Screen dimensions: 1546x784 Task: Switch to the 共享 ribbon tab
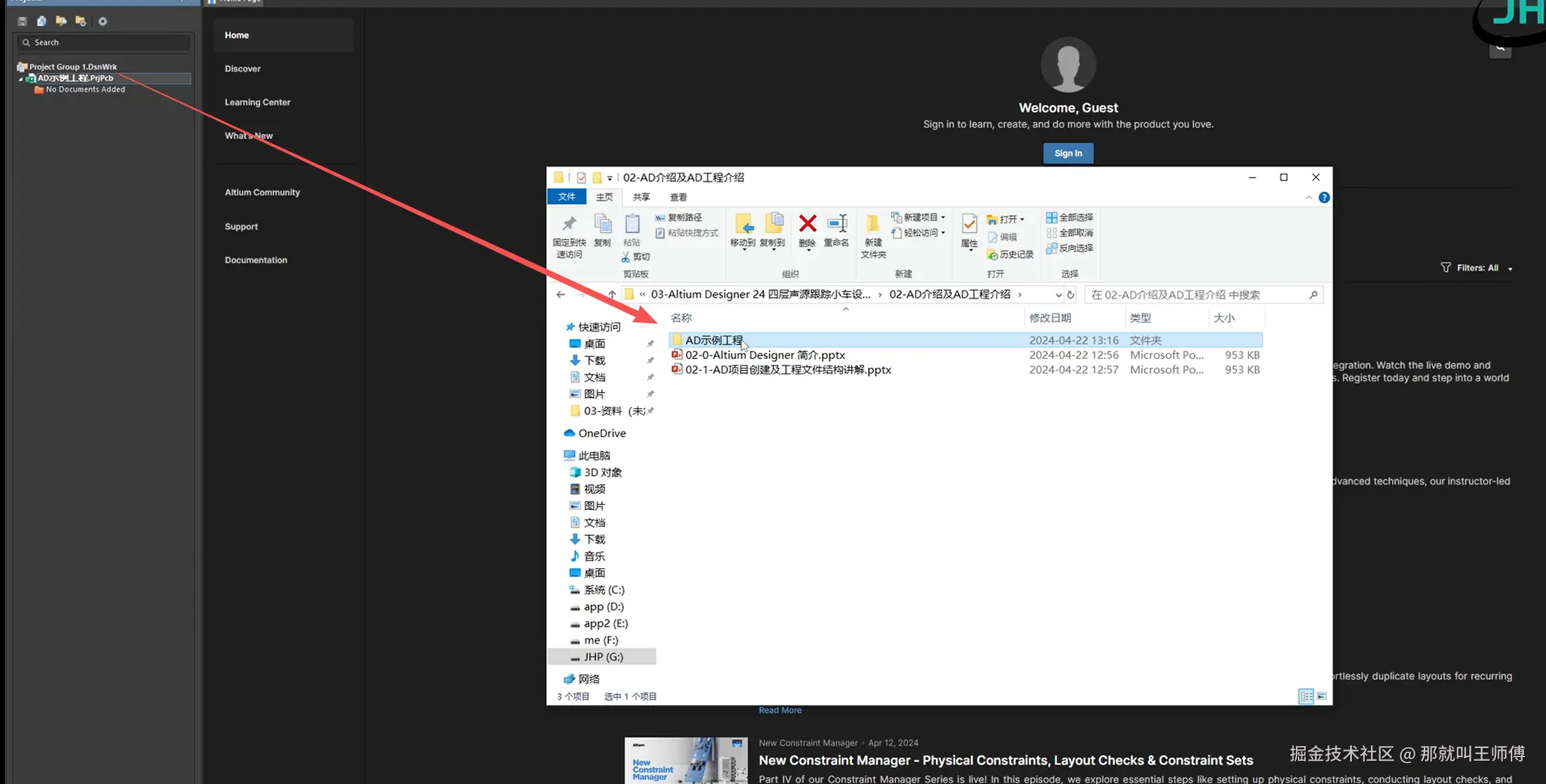point(641,197)
